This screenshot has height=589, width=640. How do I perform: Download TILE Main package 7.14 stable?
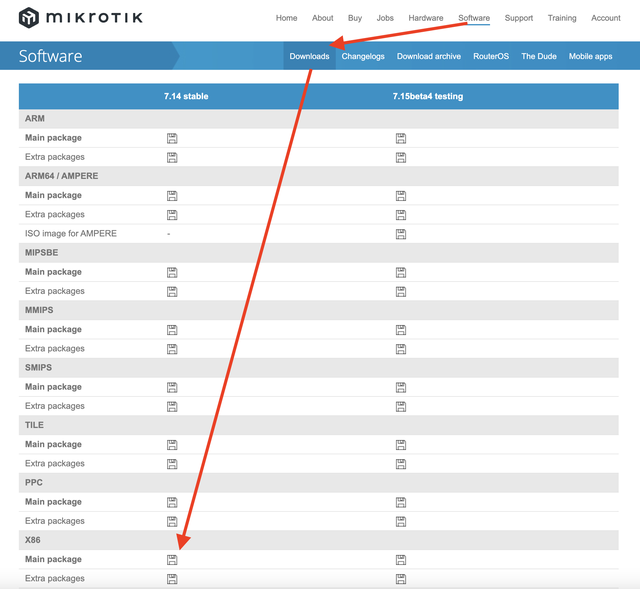(172, 445)
